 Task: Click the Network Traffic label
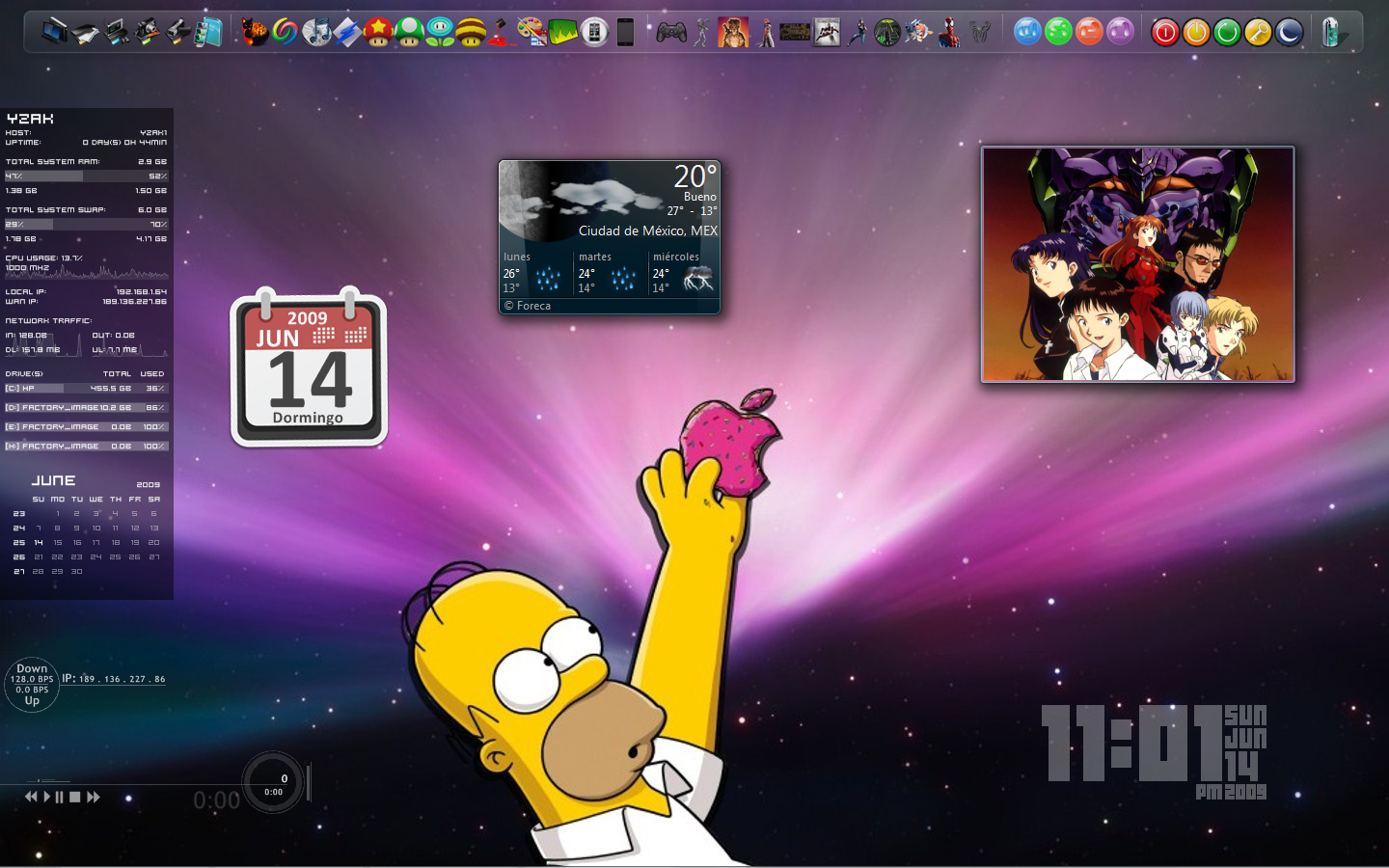pyautogui.click(x=48, y=321)
